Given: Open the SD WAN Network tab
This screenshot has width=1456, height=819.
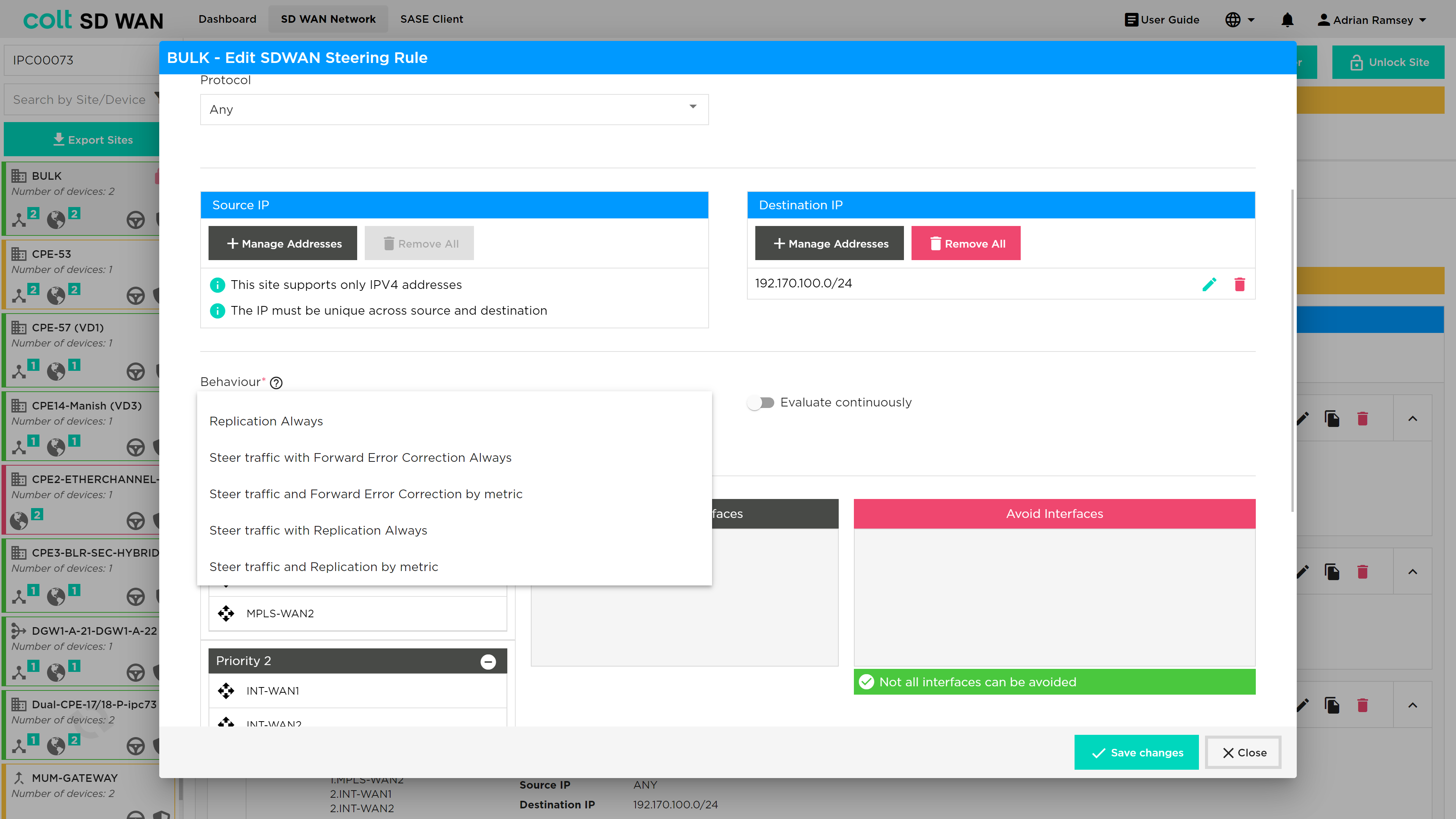Looking at the screenshot, I should (x=328, y=19).
